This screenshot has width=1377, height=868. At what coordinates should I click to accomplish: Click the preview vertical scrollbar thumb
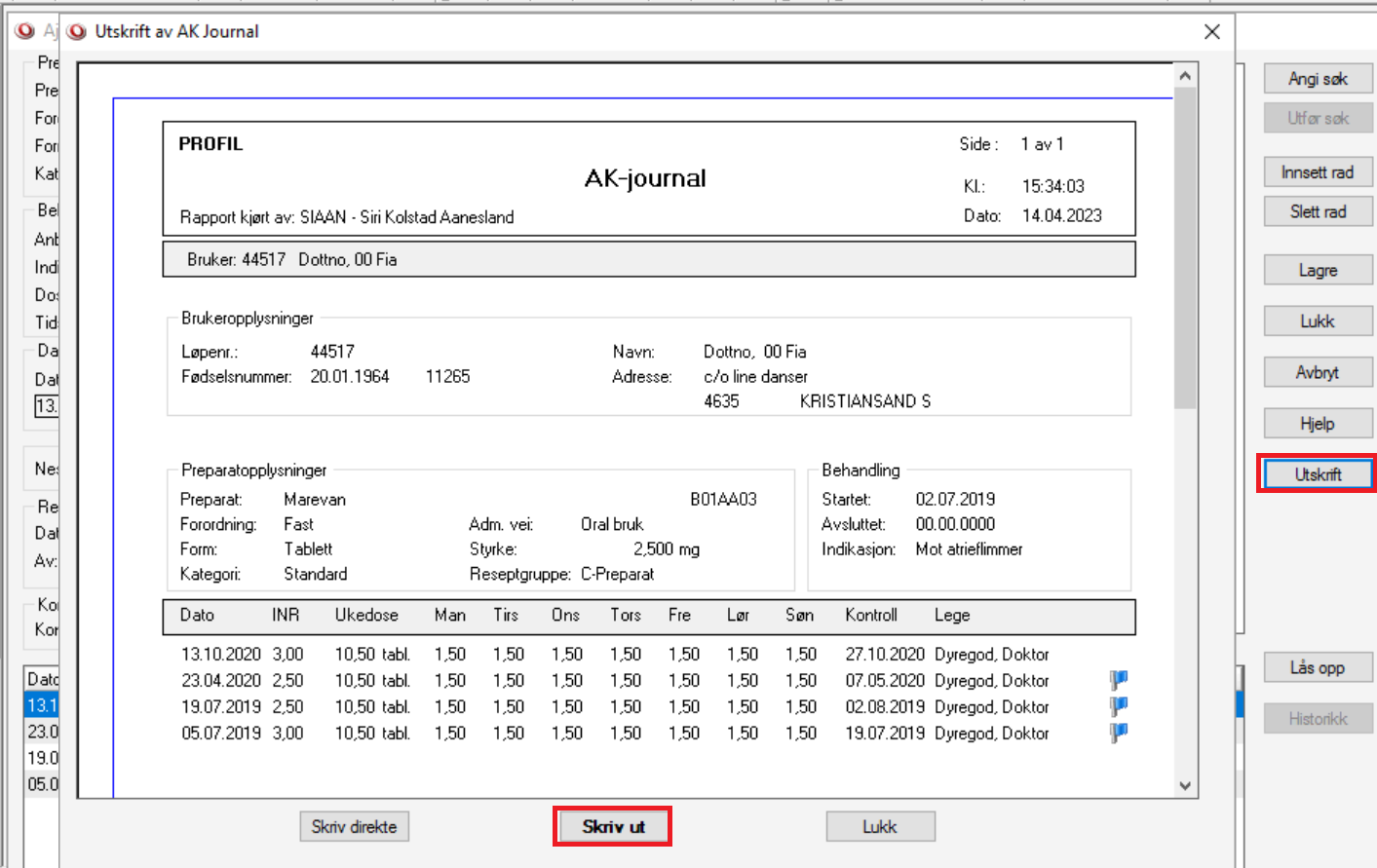click(x=1185, y=248)
